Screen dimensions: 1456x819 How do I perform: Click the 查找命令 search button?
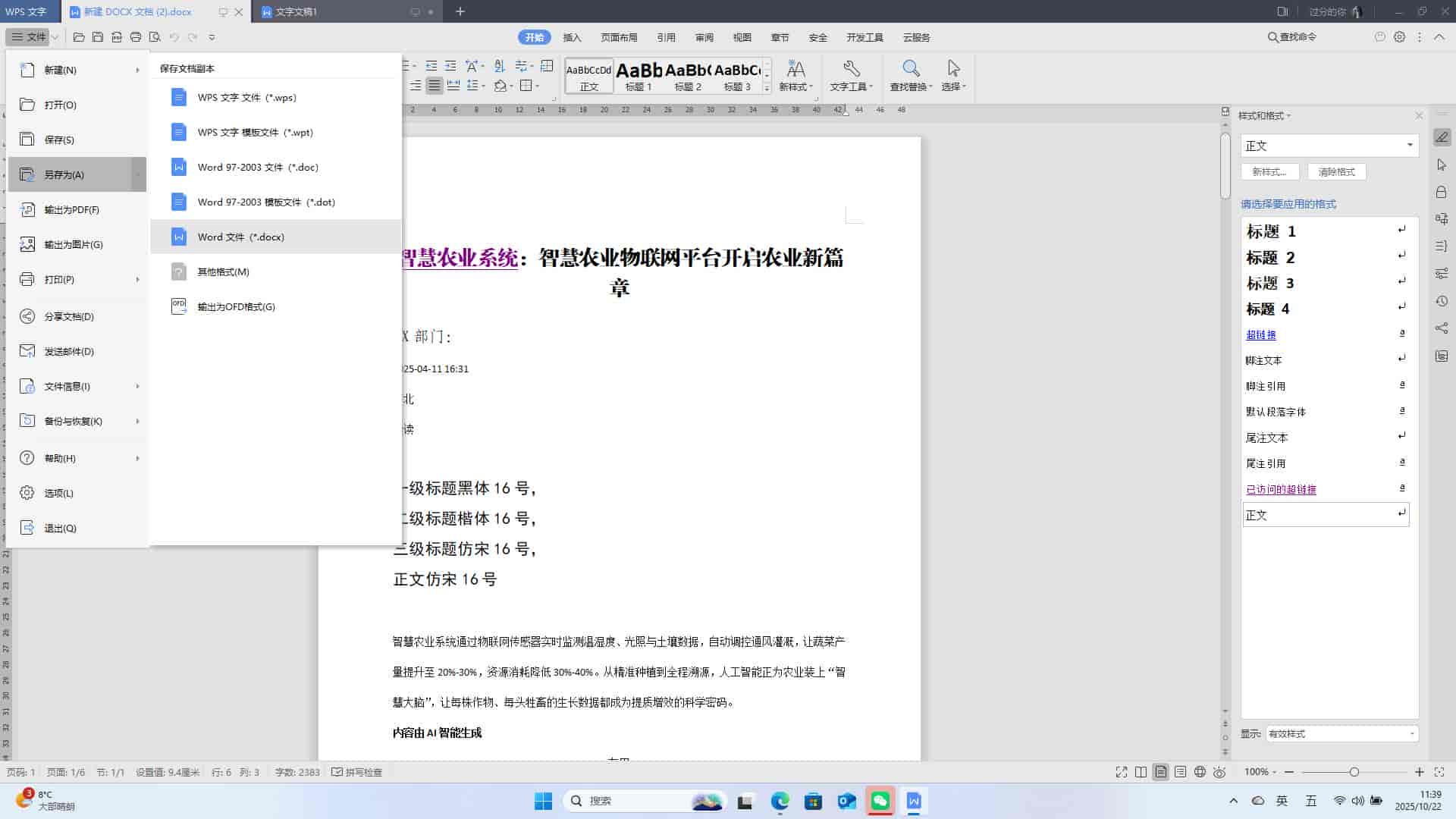tap(1292, 36)
